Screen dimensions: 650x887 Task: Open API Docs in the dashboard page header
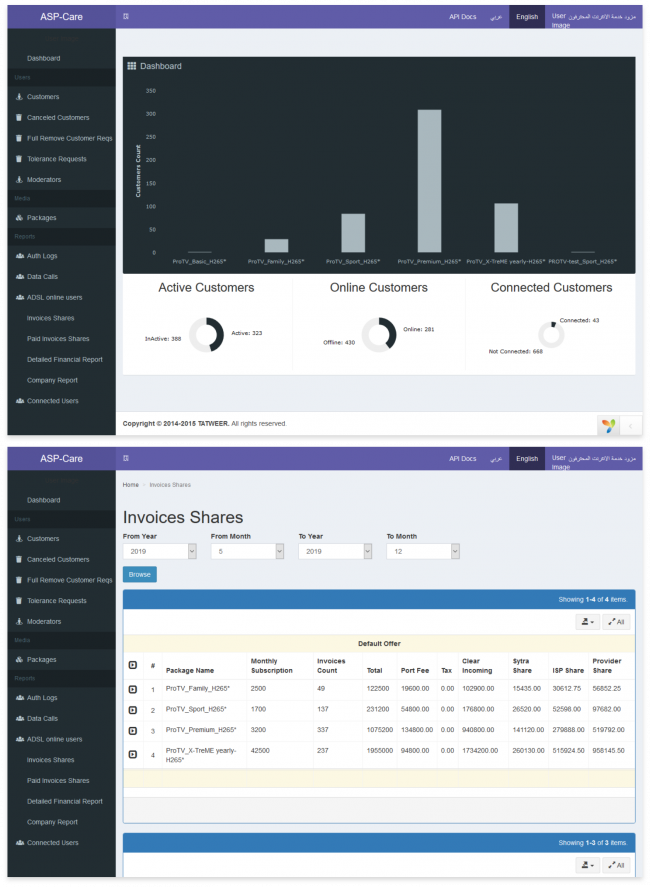pyautogui.click(x=462, y=17)
